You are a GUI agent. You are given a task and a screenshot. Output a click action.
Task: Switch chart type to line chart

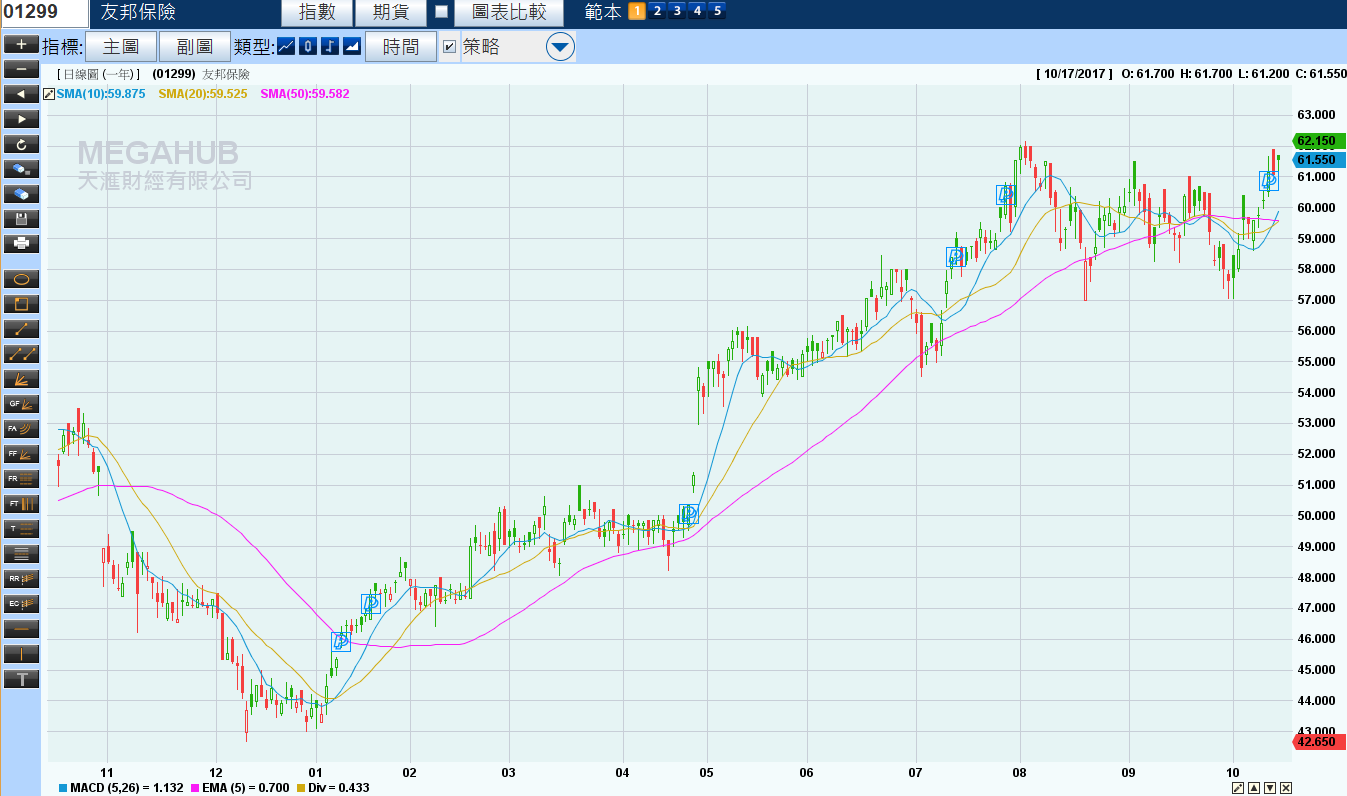(x=286, y=46)
